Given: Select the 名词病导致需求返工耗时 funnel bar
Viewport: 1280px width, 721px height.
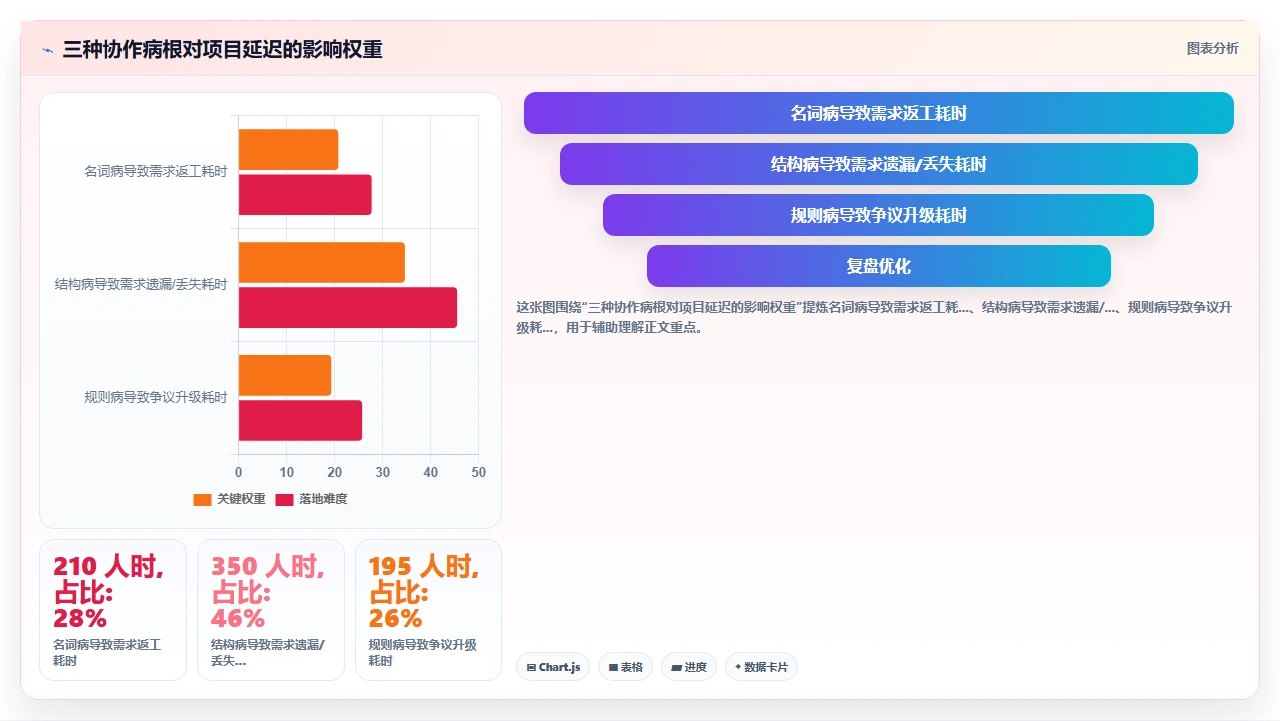Looking at the screenshot, I should pos(879,113).
